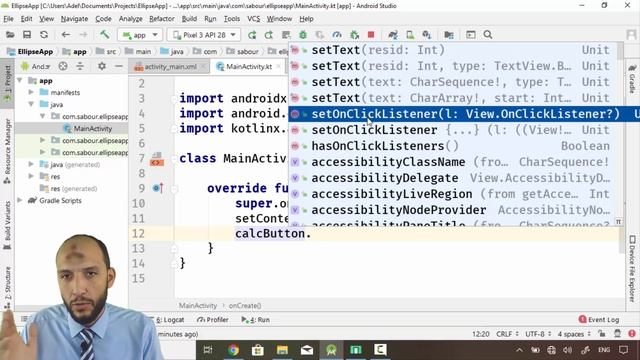Open the Android view selector dropdown
The height and width of the screenshot is (360, 640).
[35, 66]
